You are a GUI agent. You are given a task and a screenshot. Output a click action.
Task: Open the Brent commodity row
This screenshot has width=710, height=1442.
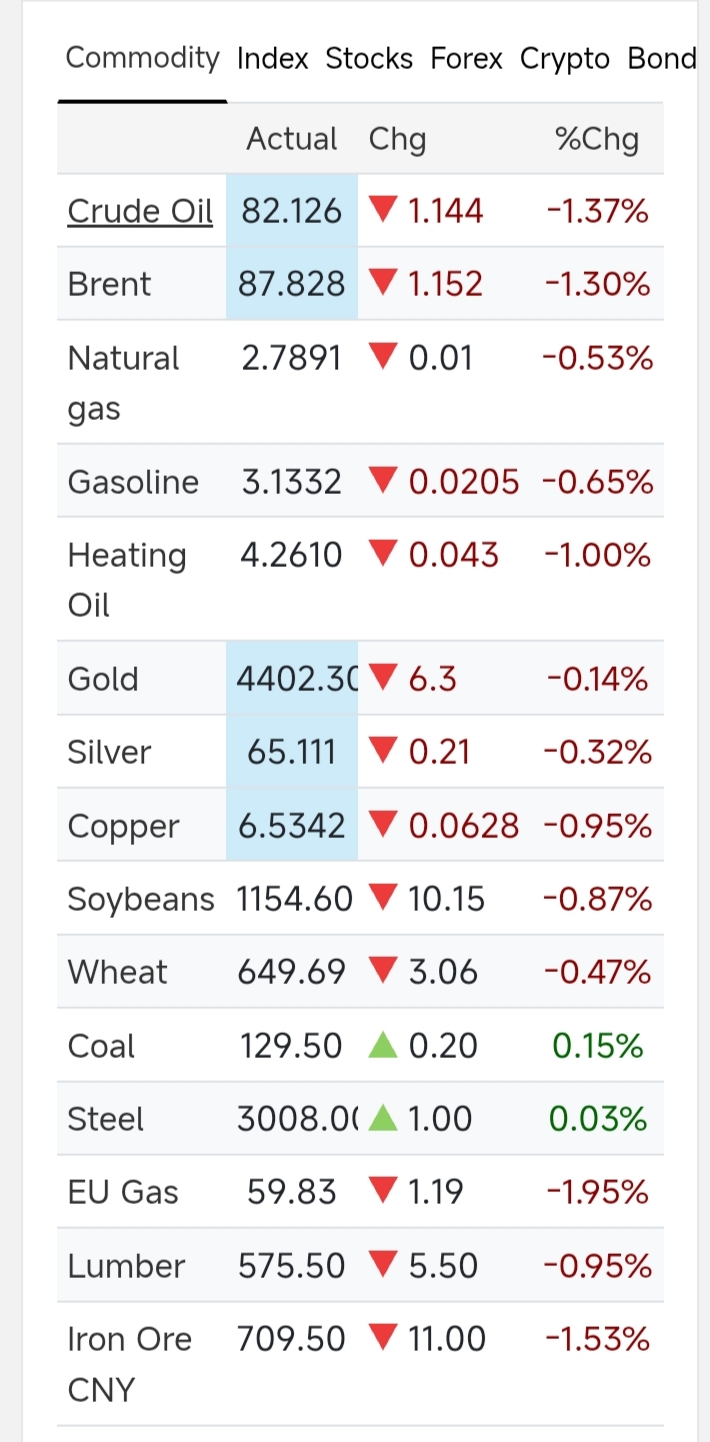coord(360,284)
